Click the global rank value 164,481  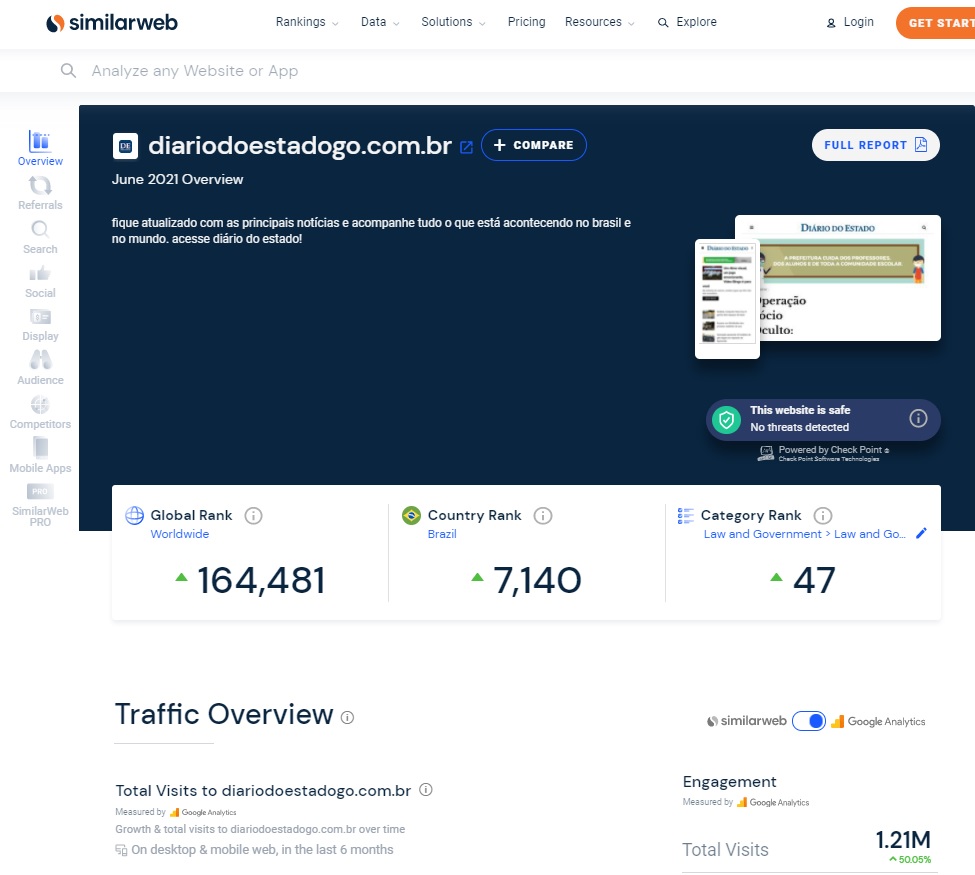[x=261, y=580]
